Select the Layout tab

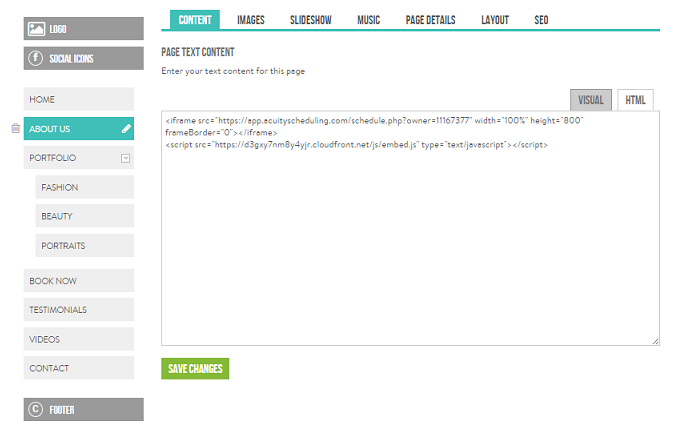coord(494,20)
